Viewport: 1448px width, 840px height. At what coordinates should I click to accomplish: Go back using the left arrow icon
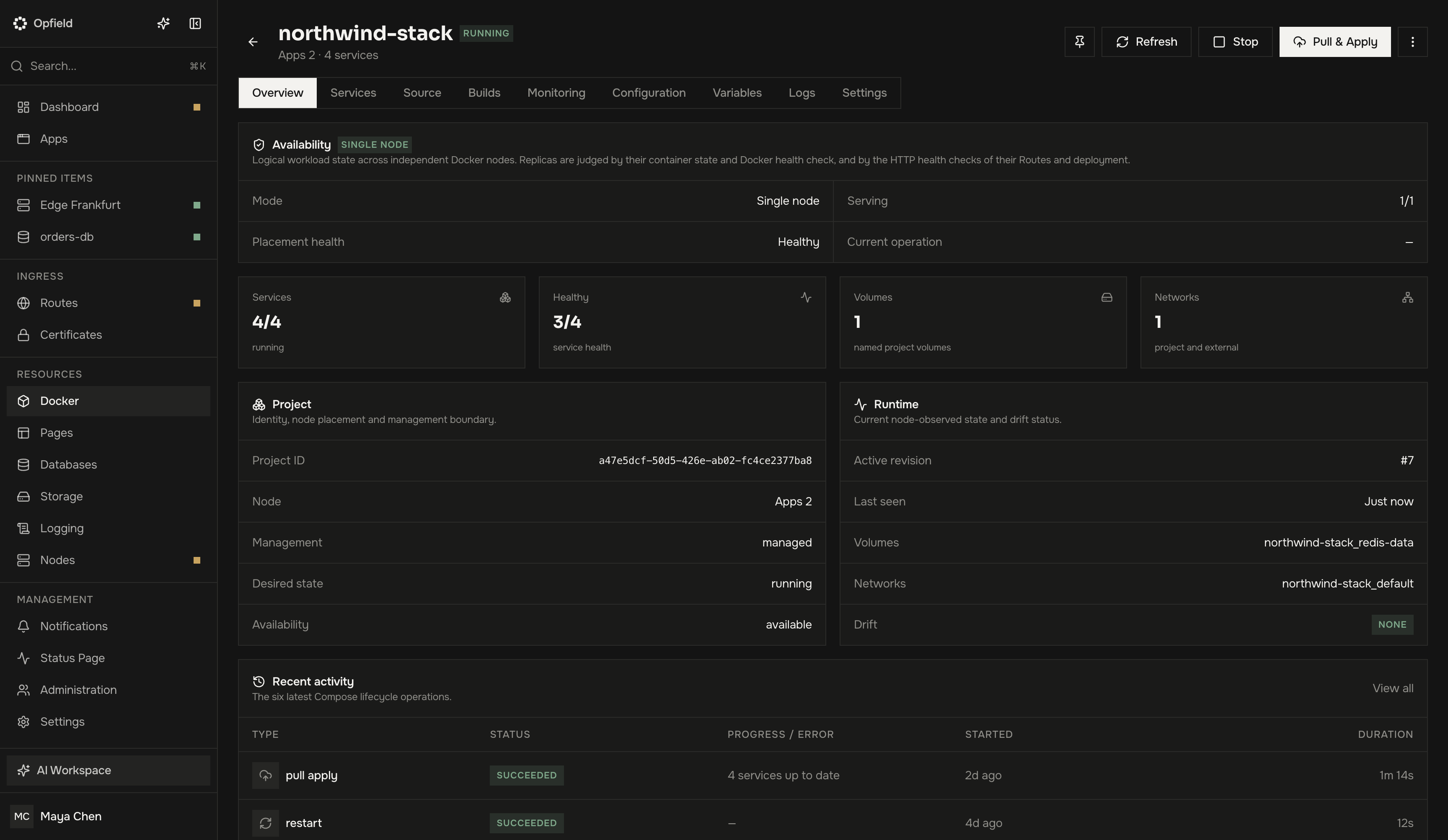[253, 42]
